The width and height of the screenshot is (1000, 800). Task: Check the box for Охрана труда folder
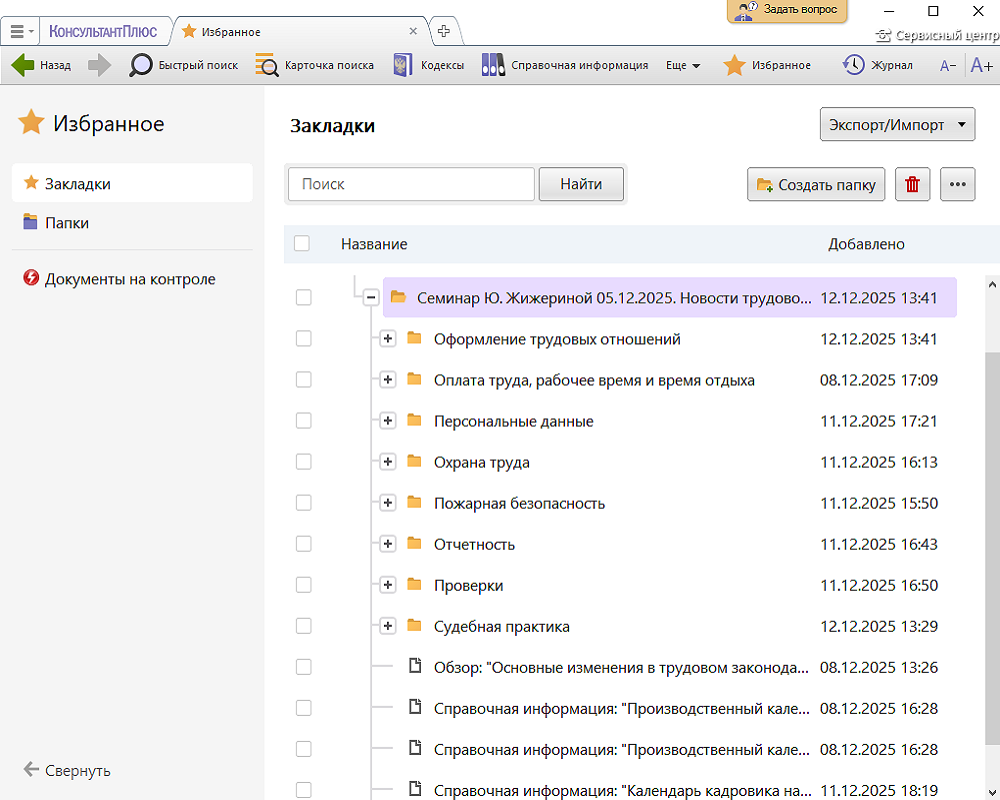pos(304,462)
